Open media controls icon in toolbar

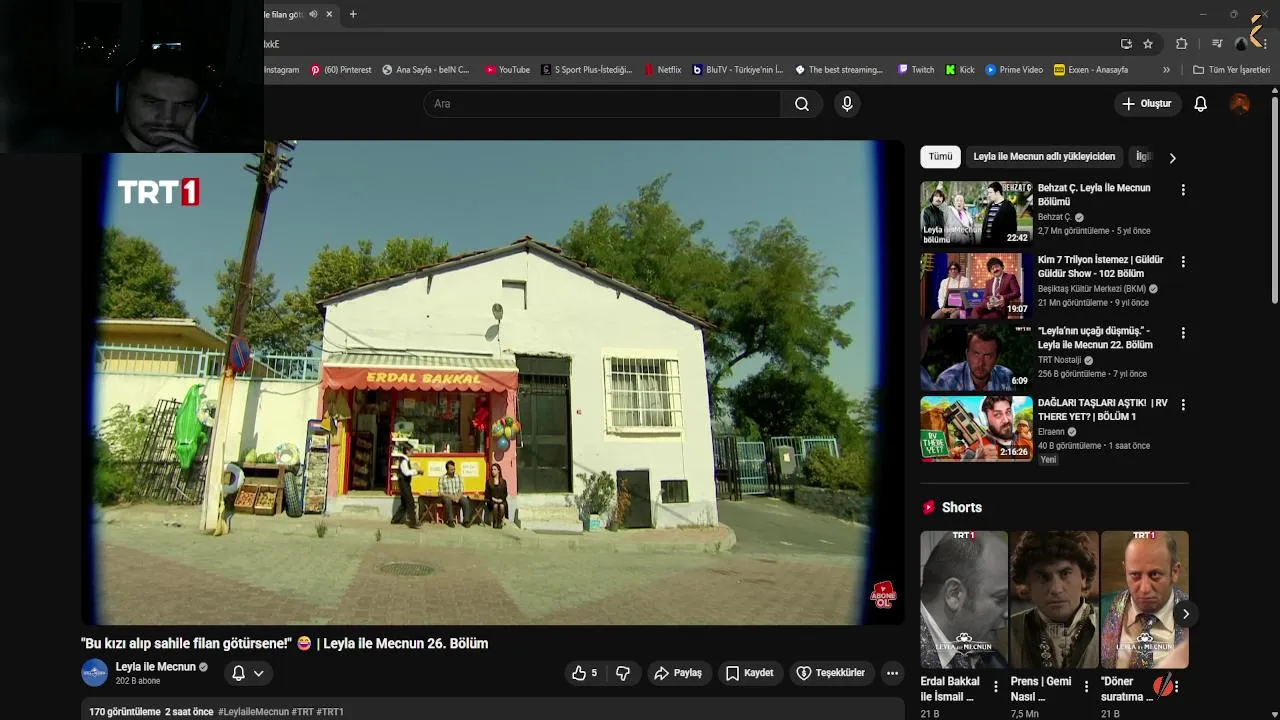click(x=1217, y=44)
